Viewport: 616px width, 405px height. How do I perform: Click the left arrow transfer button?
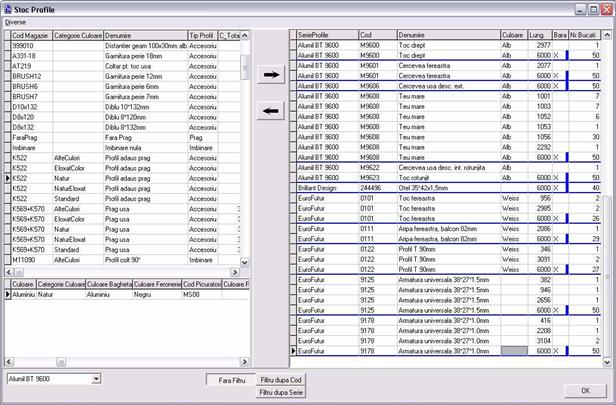point(270,110)
